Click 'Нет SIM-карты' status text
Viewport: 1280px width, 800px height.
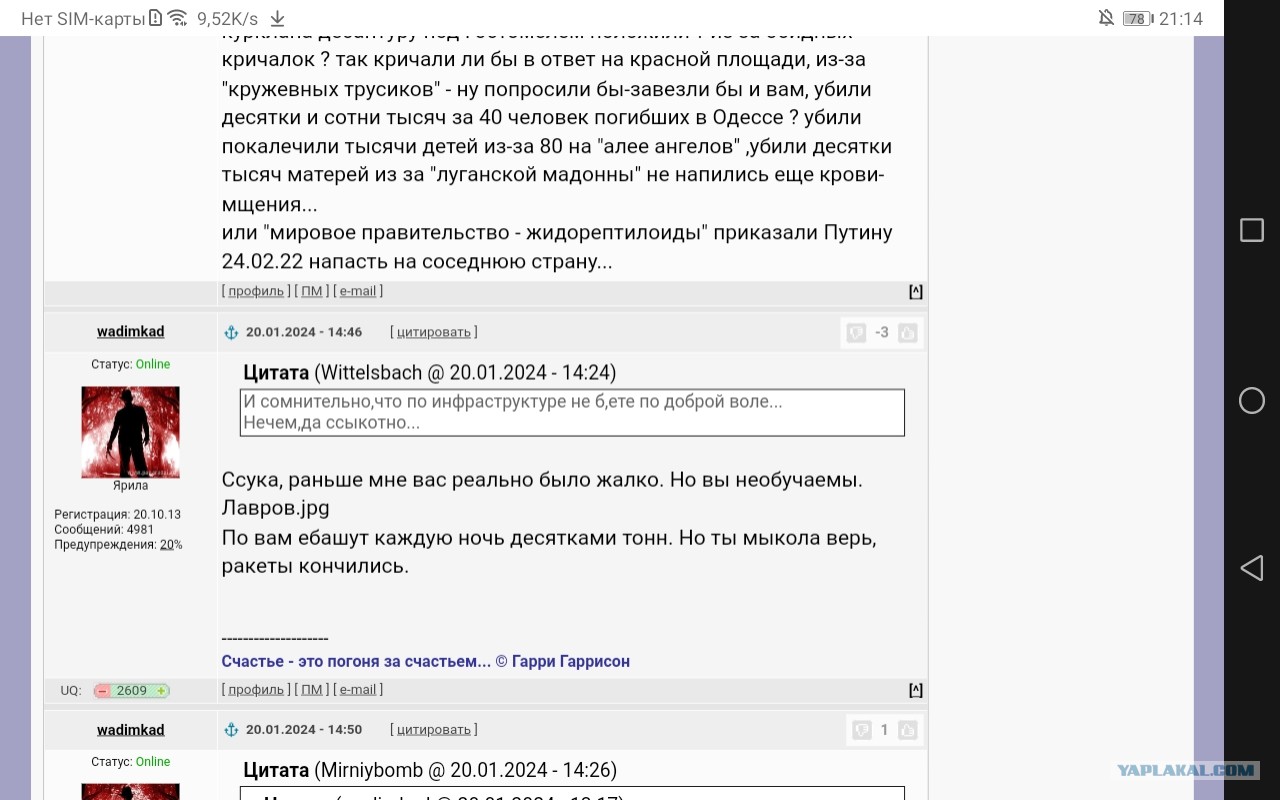[83, 18]
